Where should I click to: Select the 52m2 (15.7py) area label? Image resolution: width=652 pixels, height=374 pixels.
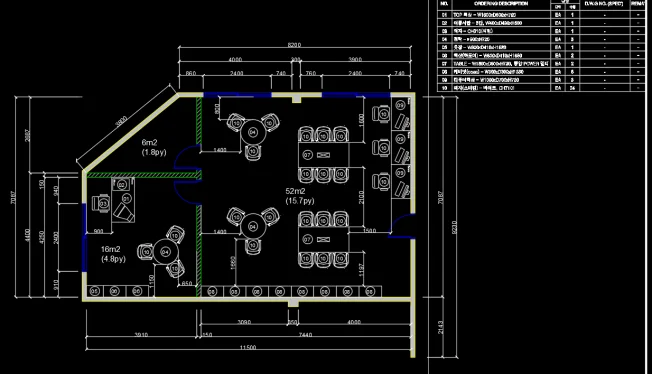[x=299, y=196]
